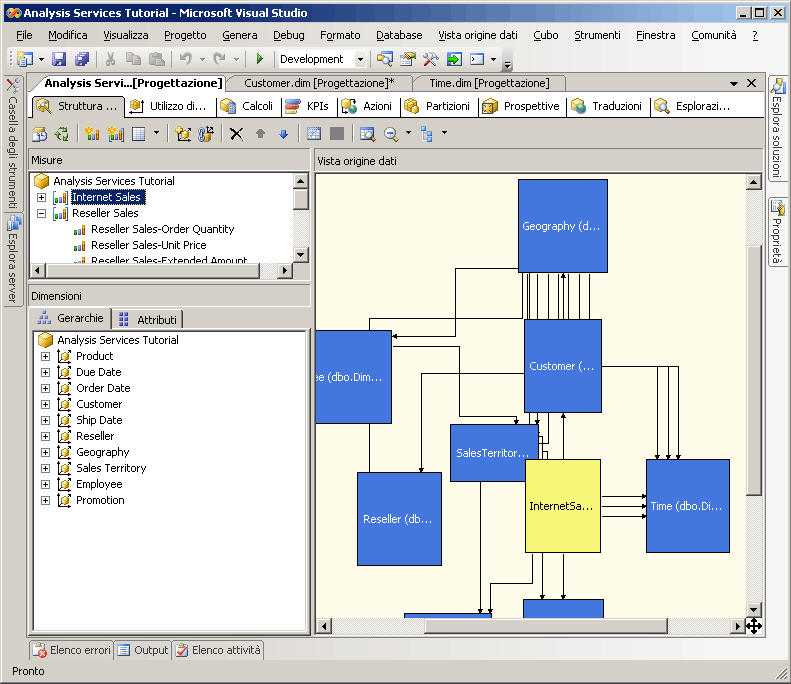Screen dimensions: 791x684
Task: Expand the Product dimension node
Action: 45,356
